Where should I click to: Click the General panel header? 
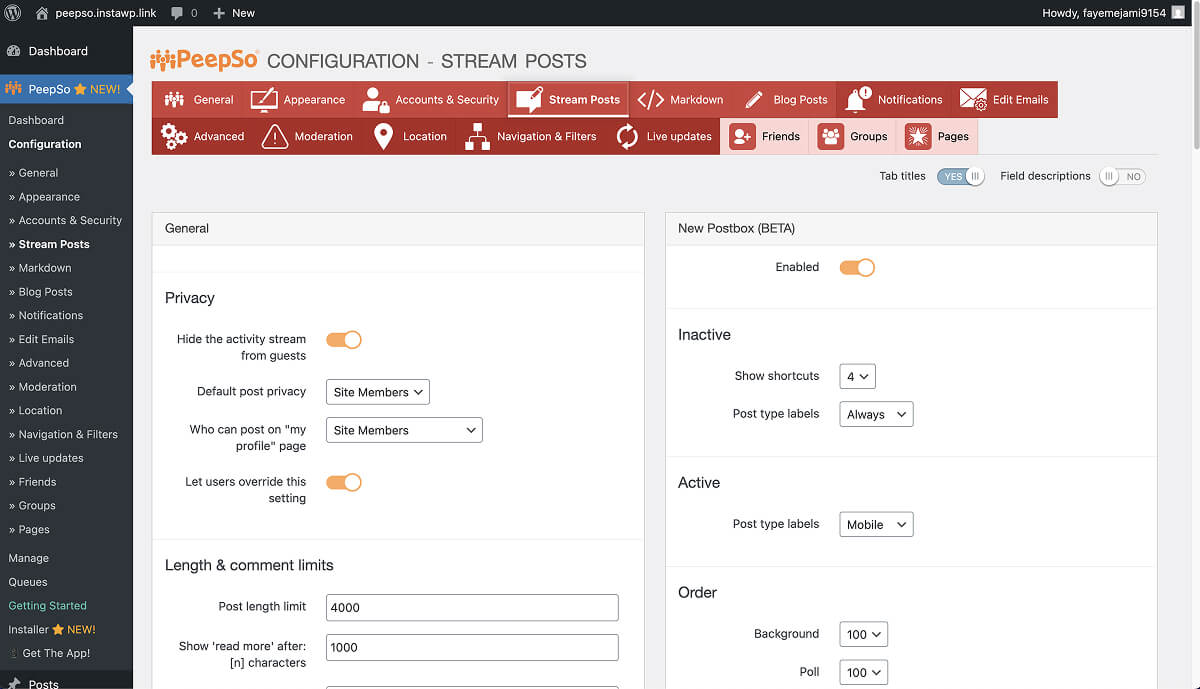coord(398,228)
